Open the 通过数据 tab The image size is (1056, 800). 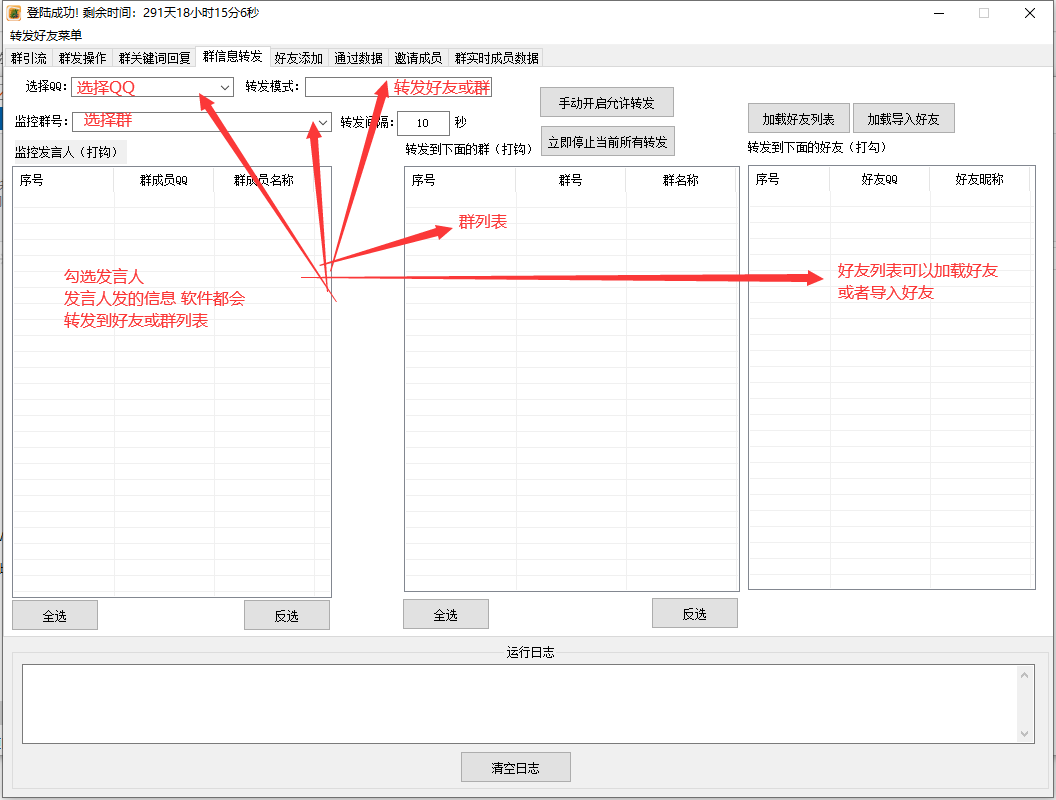point(358,58)
